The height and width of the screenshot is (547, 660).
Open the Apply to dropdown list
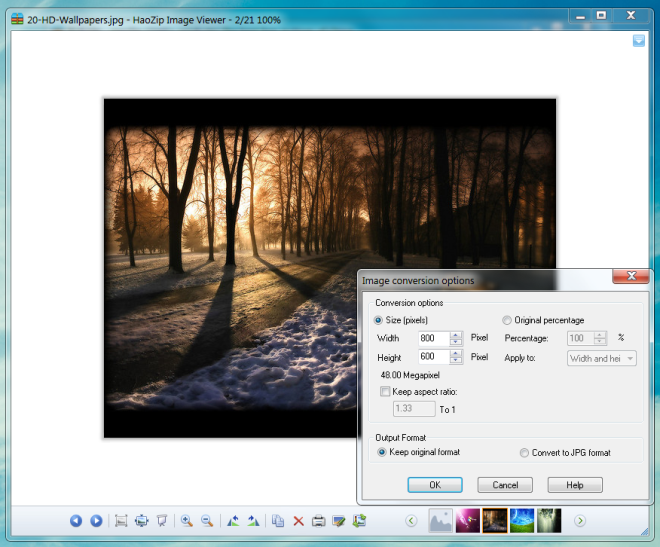coord(601,358)
